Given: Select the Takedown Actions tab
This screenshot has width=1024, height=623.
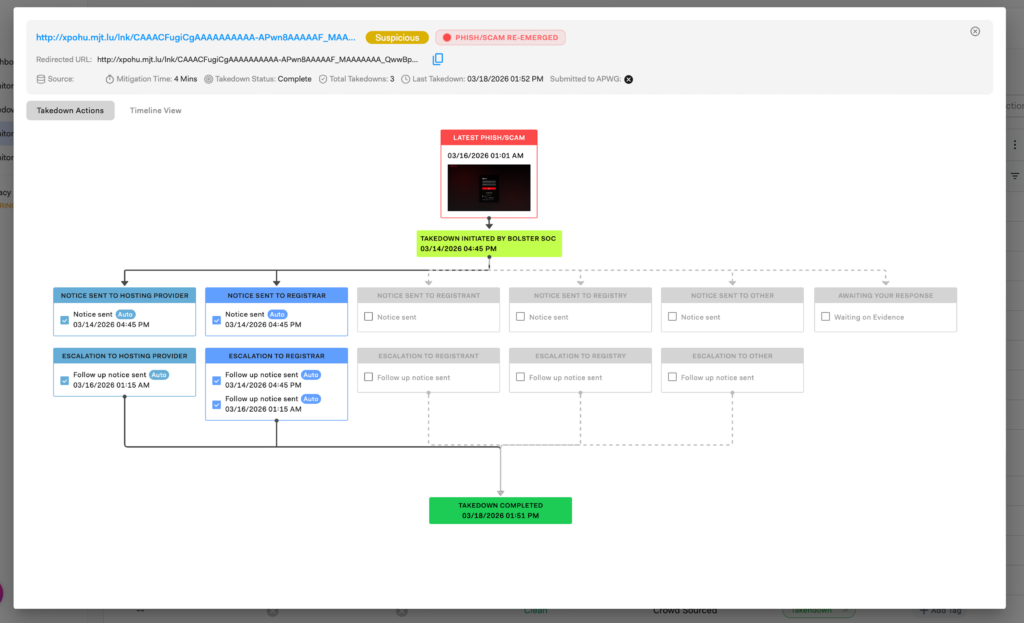Looking at the screenshot, I should point(70,110).
